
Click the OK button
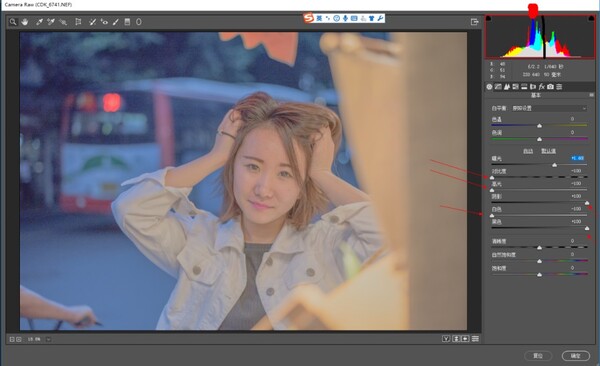pyautogui.click(x=576, y=356)
